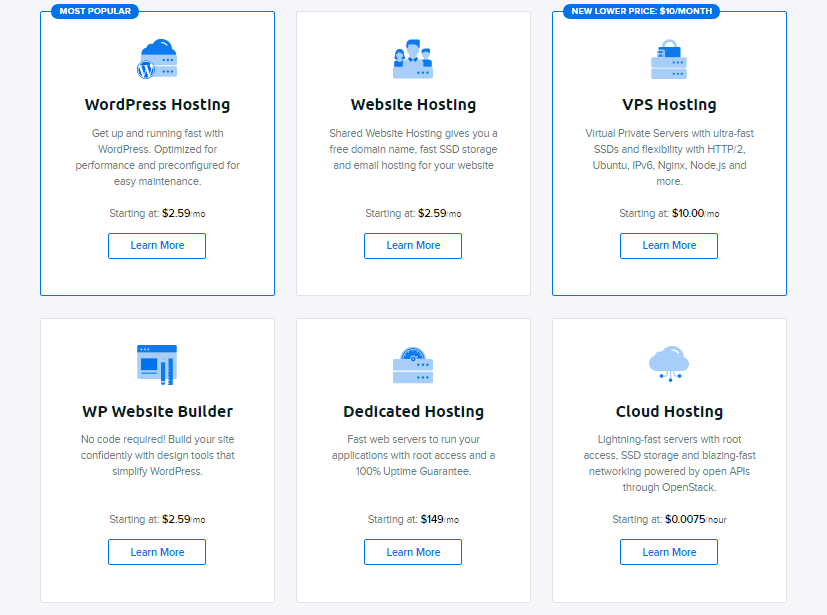
Task: Select the WordPress Hosting heading
Action: tap(157, 104)
